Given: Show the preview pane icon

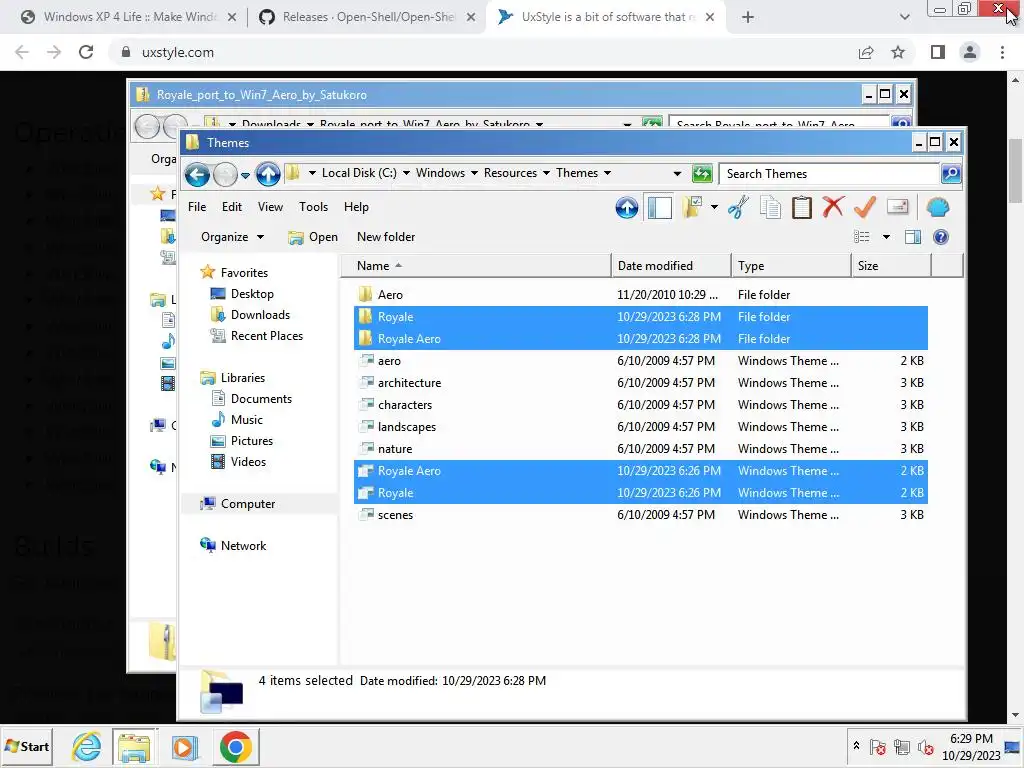Looking at the screenshot, I should click(913, 237).
